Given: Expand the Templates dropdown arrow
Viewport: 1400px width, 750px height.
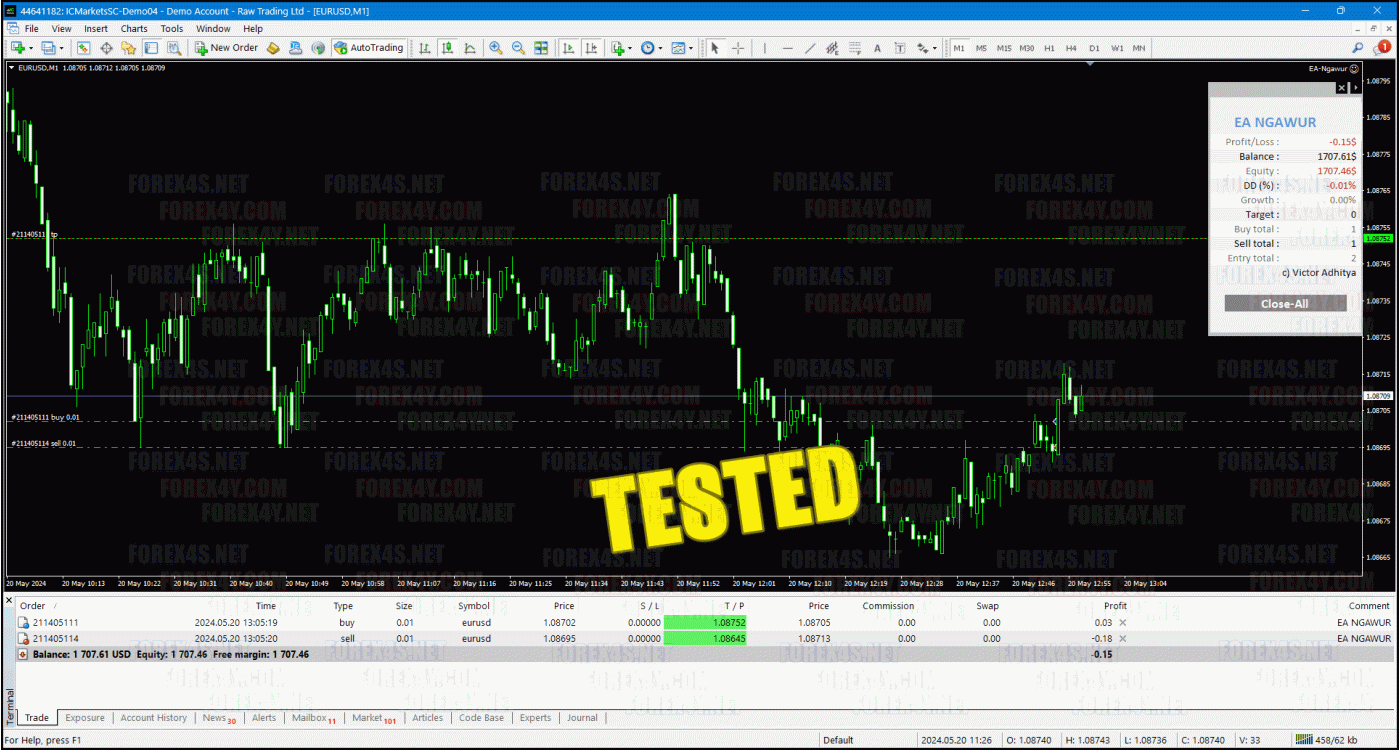Looking at the screenshot, I should (691, 48).
